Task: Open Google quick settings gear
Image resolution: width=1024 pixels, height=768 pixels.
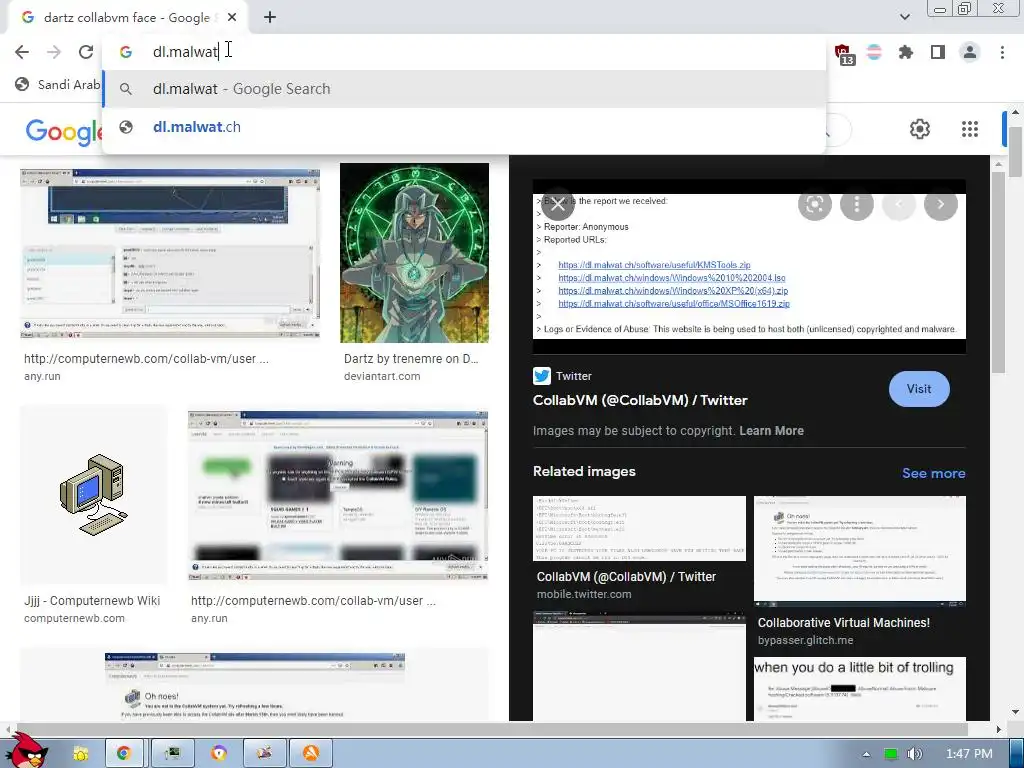Action: (x=920, y=129)
